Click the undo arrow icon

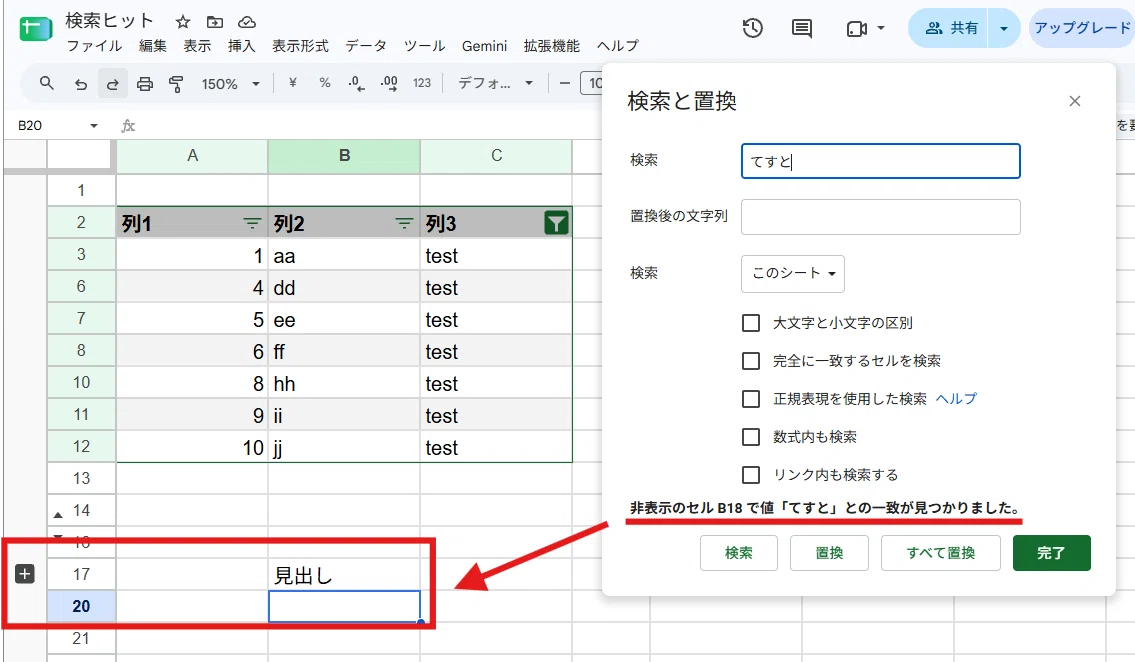(80, 84)
